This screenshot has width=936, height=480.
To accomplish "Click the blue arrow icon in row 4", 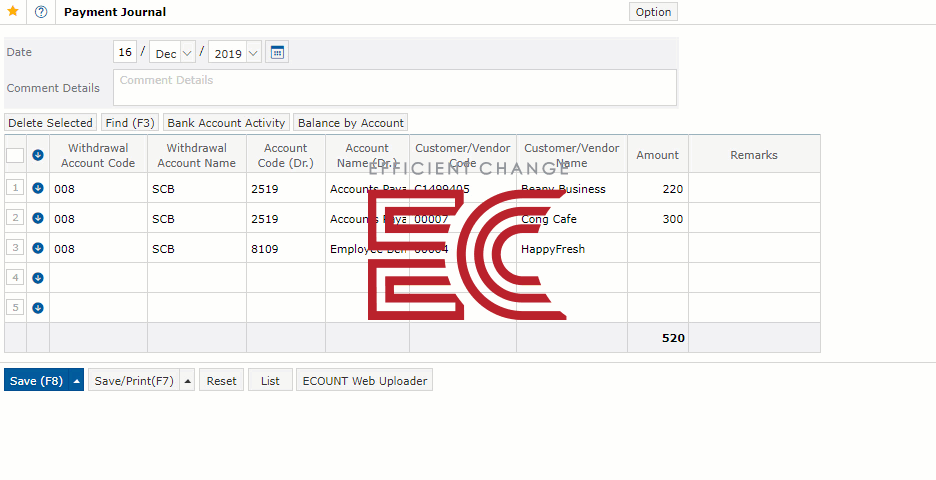I will pyautogui.click(x=38, y=278).
